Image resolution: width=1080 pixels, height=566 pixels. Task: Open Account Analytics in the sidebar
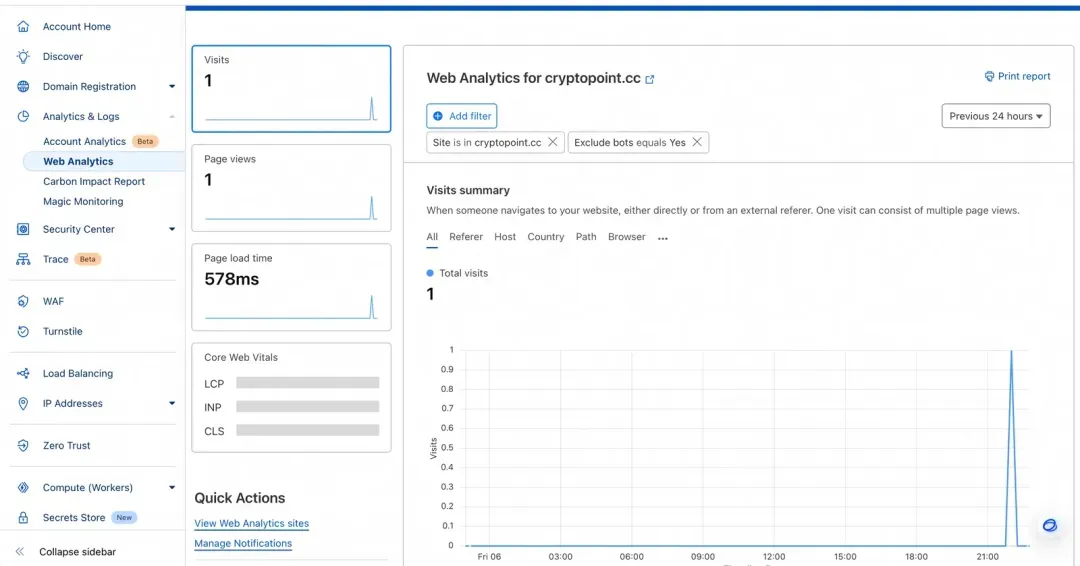pos(85,141)
